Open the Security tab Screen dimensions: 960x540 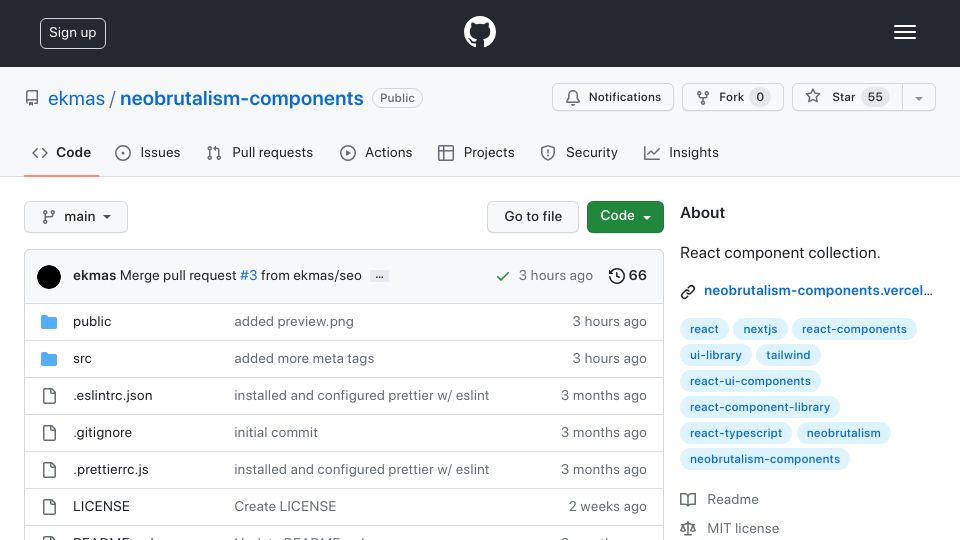point(579,152)
